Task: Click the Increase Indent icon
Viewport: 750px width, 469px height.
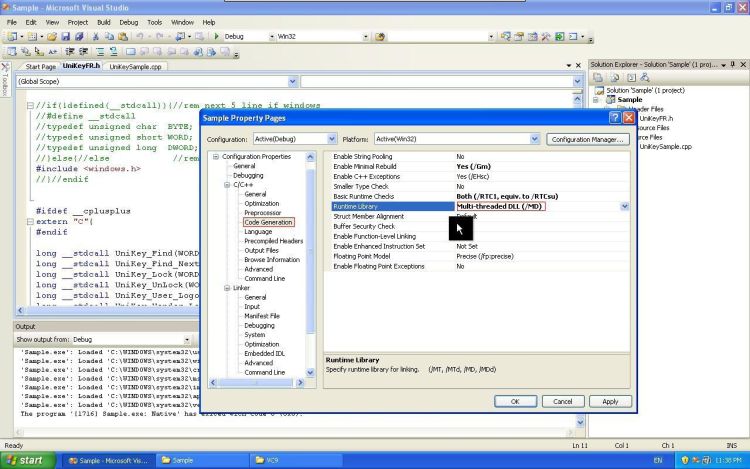Action: 84,52
